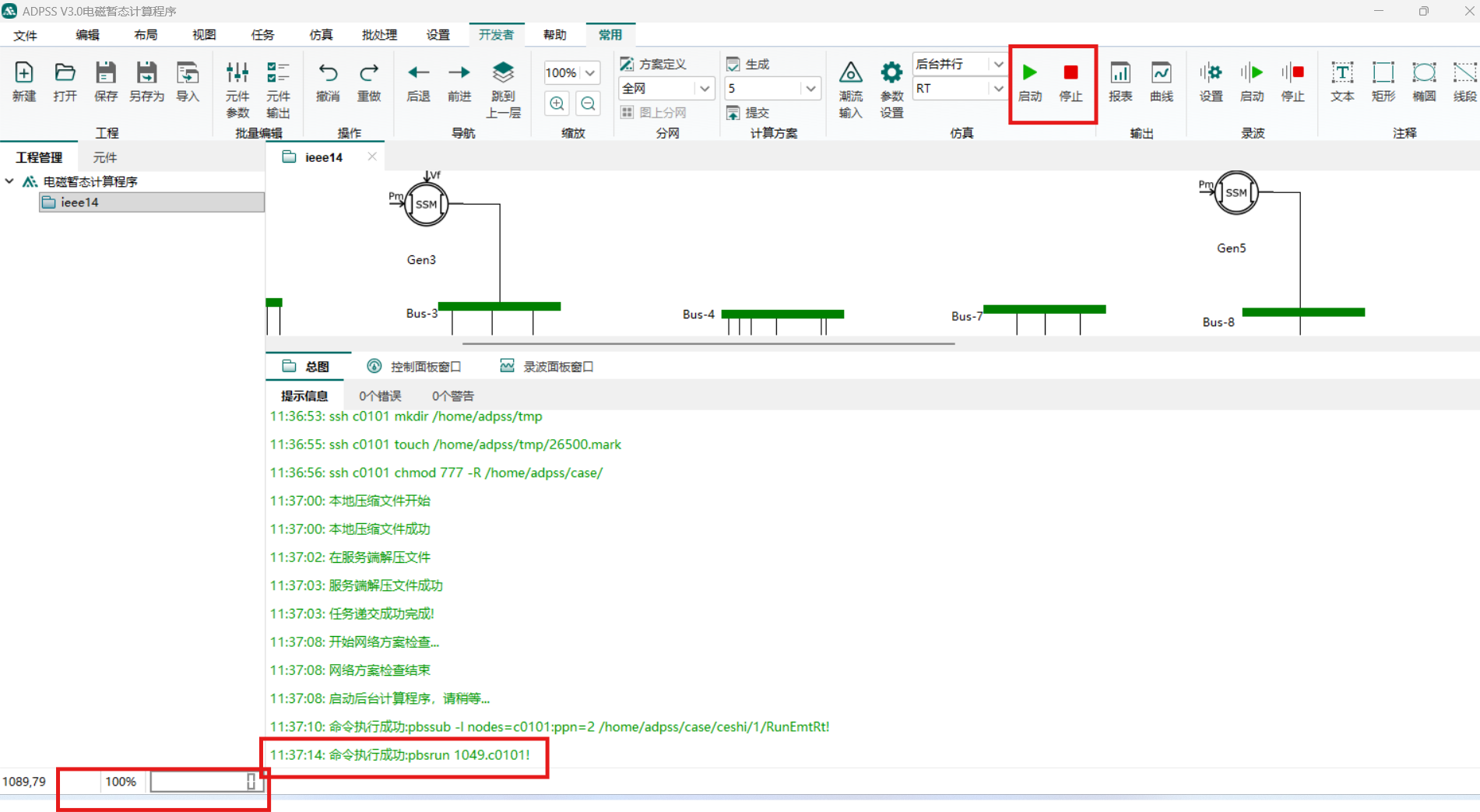Select the 矩形 rectangle annotation tool
1480x812 pixels.
point(1383,81)
